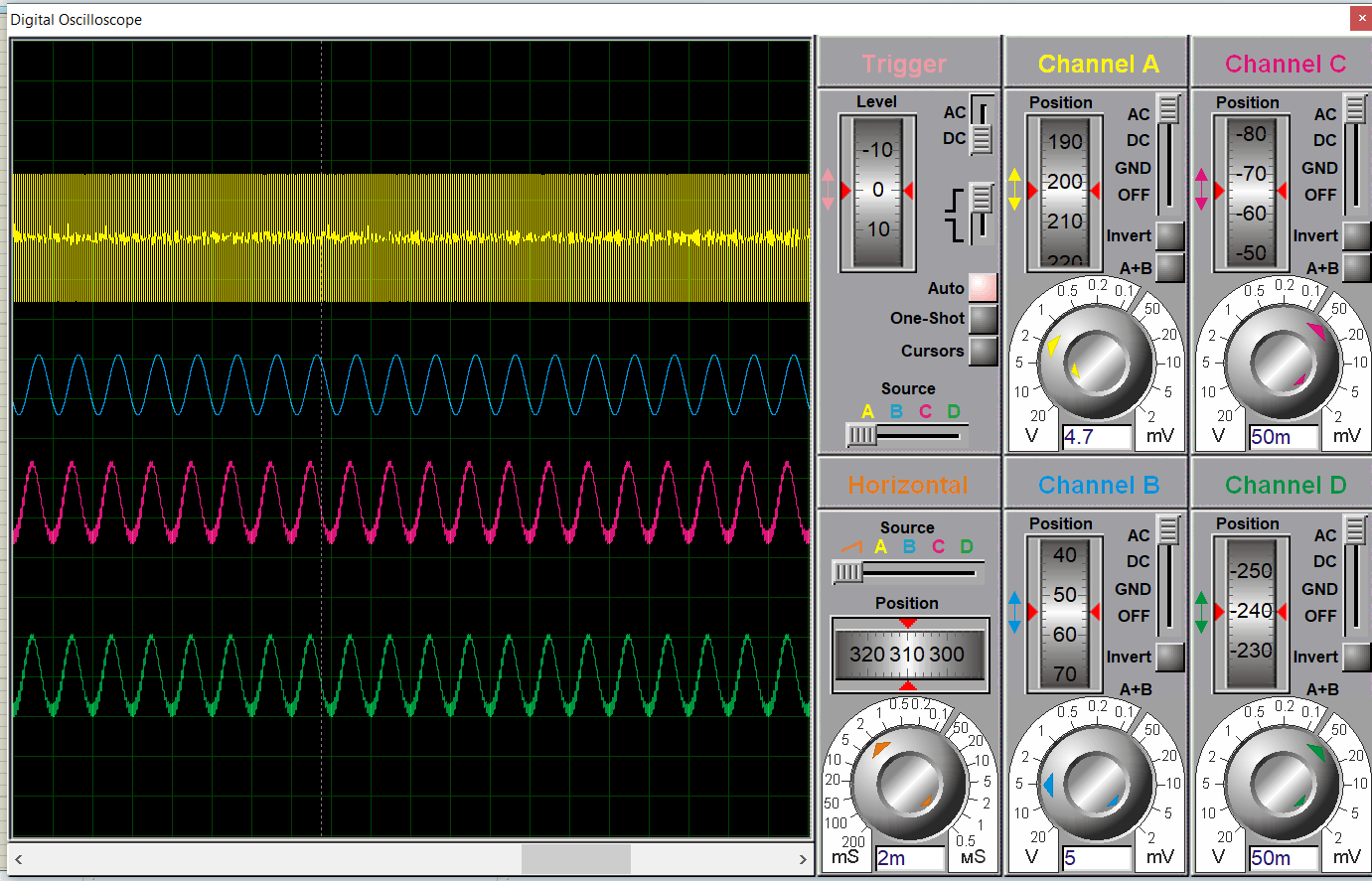Click Channel C Position thumbwheel
The image size is (1372, 881).
tap(1251, 193)
